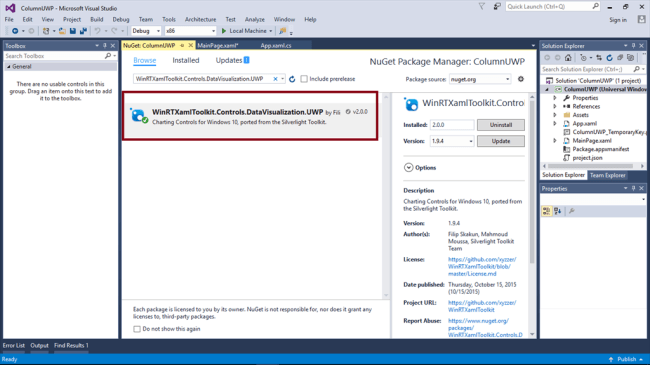Collapse the General group in Toolbox

8,67
